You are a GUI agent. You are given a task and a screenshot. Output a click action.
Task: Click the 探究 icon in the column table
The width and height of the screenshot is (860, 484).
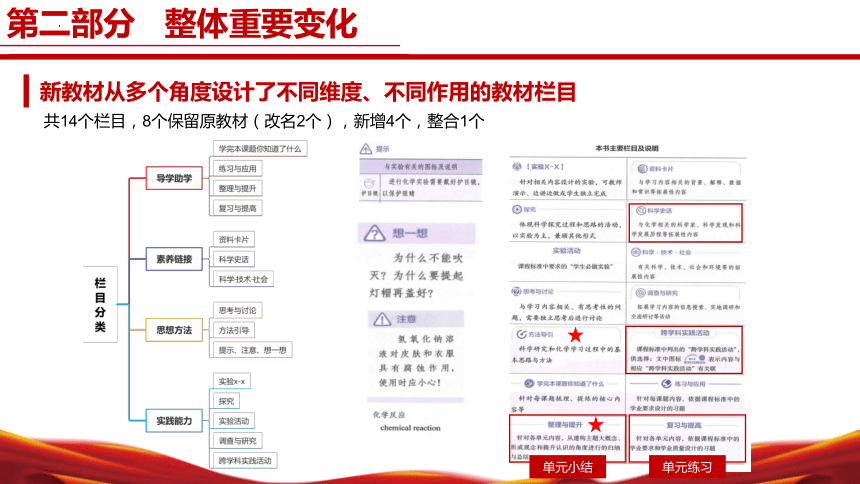pyautogui.click(x=517, y=209)
